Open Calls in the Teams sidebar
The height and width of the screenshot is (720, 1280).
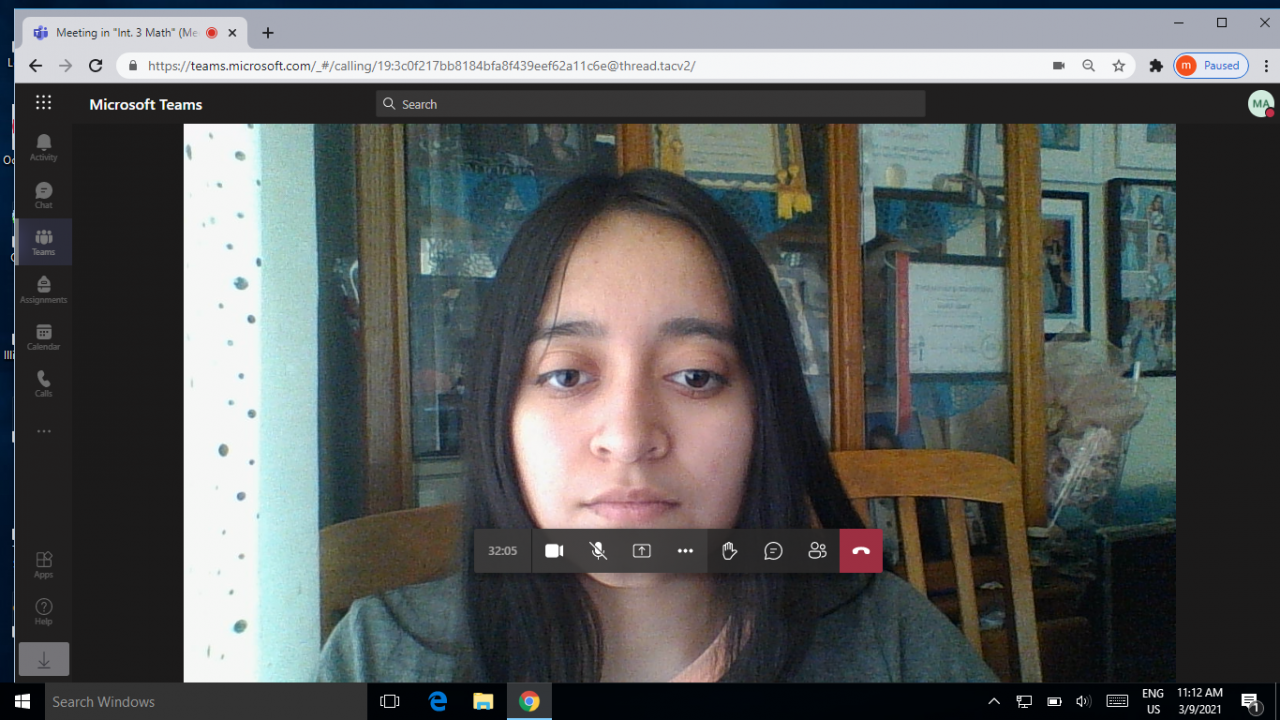[43, 384]
